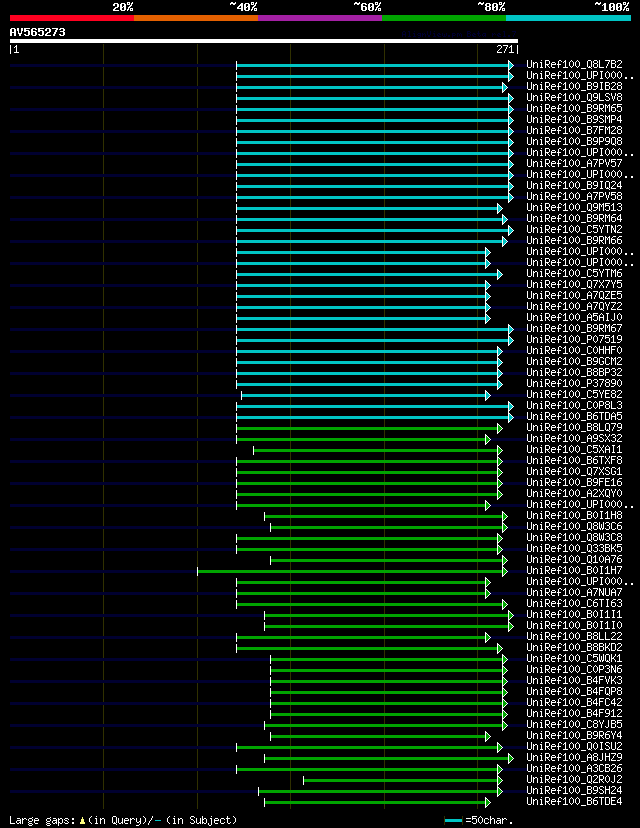Select the UniRef100_A7PV57 label

[575, 164]
